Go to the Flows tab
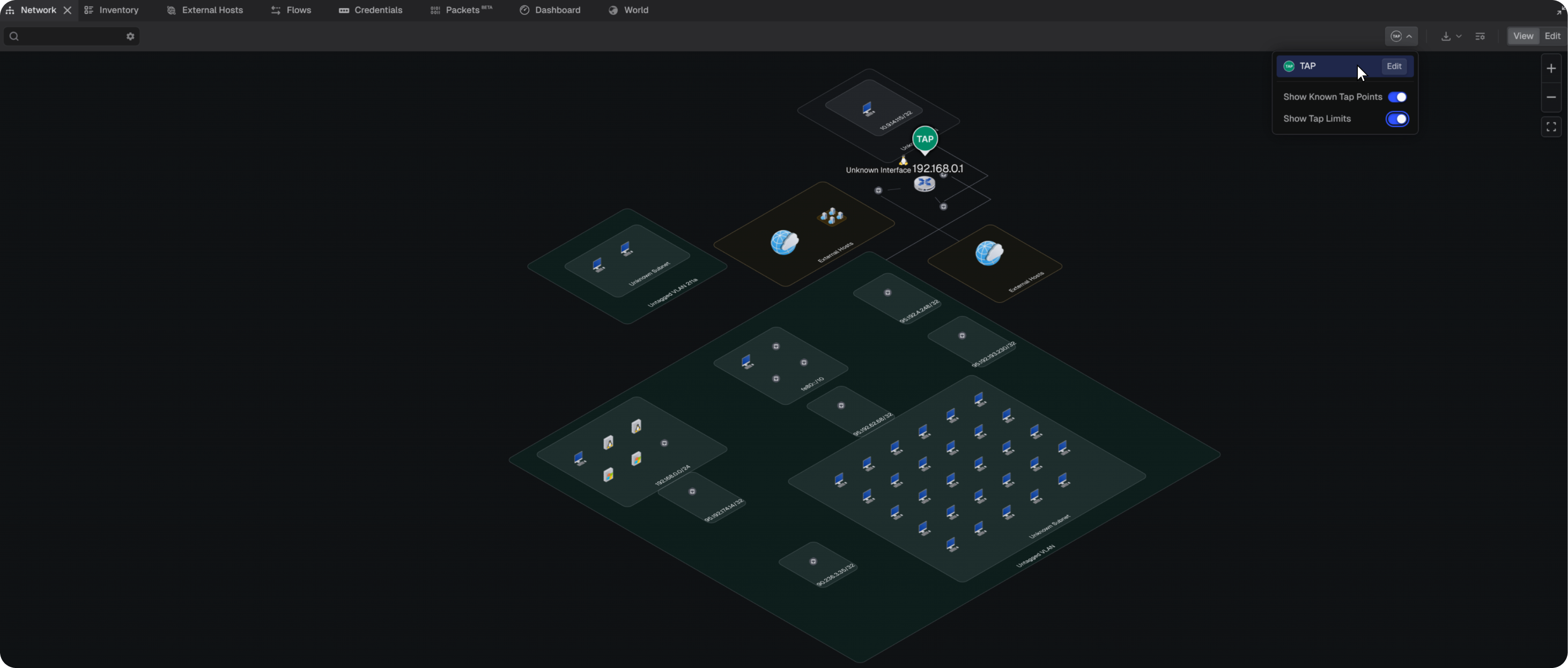Screen dimensions: 1568x668 pyautogui.click(x=291, y=10)
